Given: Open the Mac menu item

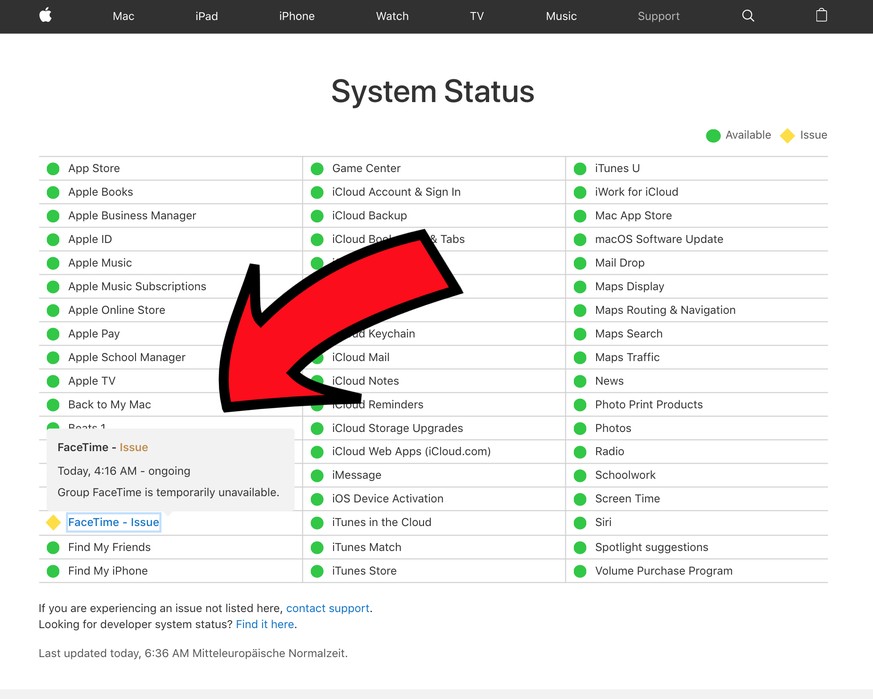Looking at the screenshot, I should tap(123, 16).
